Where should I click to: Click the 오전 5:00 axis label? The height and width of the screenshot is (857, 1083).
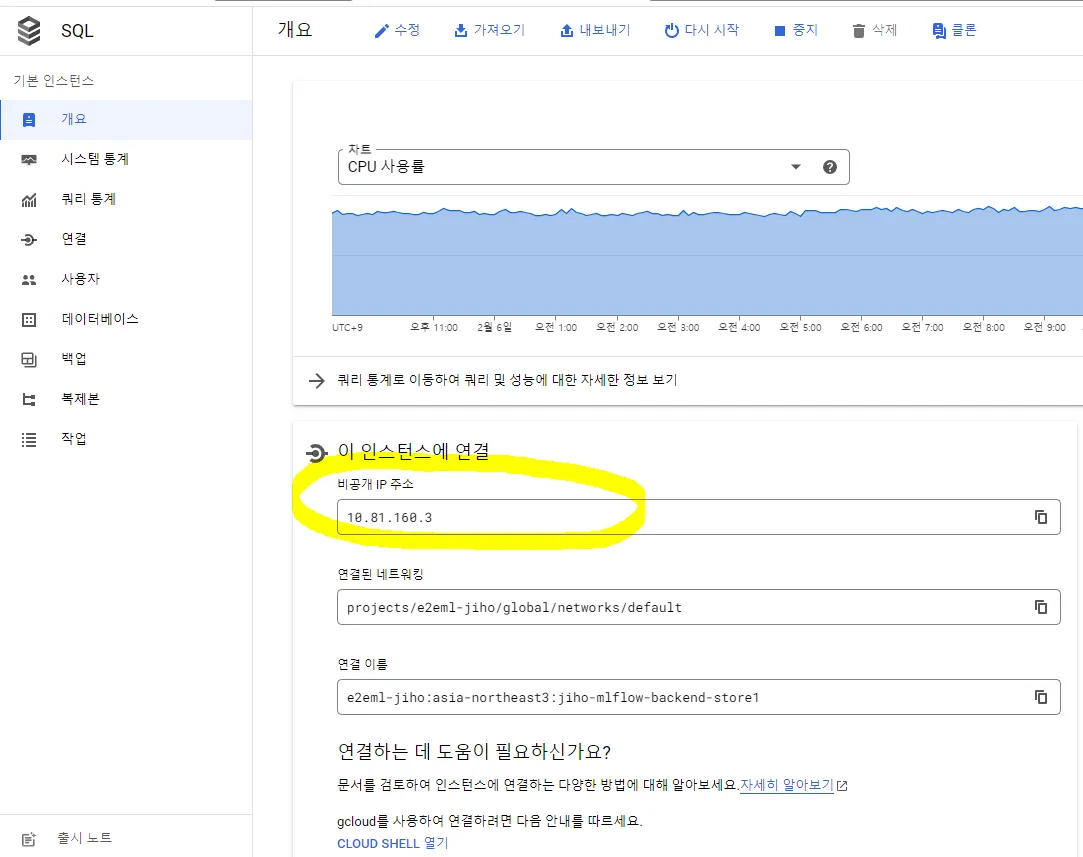pos(801,327)
